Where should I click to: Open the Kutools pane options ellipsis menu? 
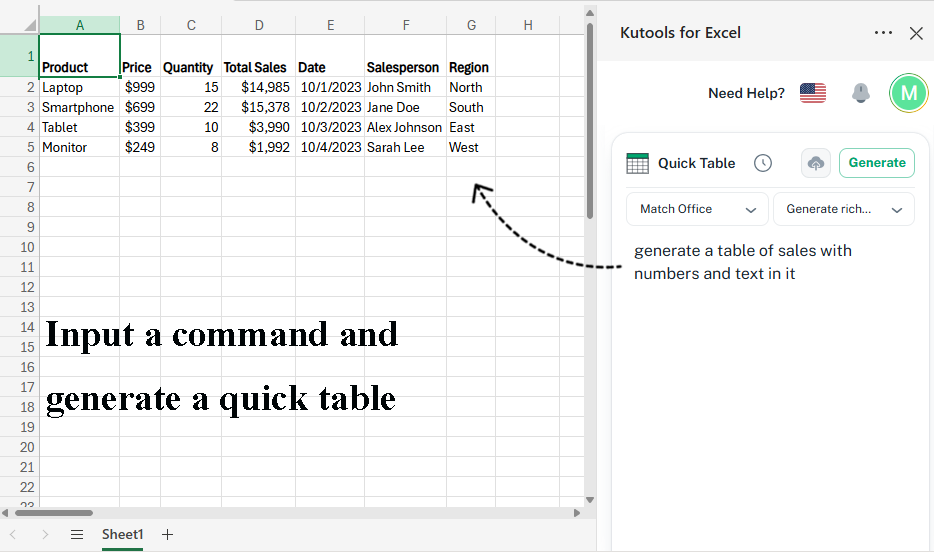(x=883, y=33)
